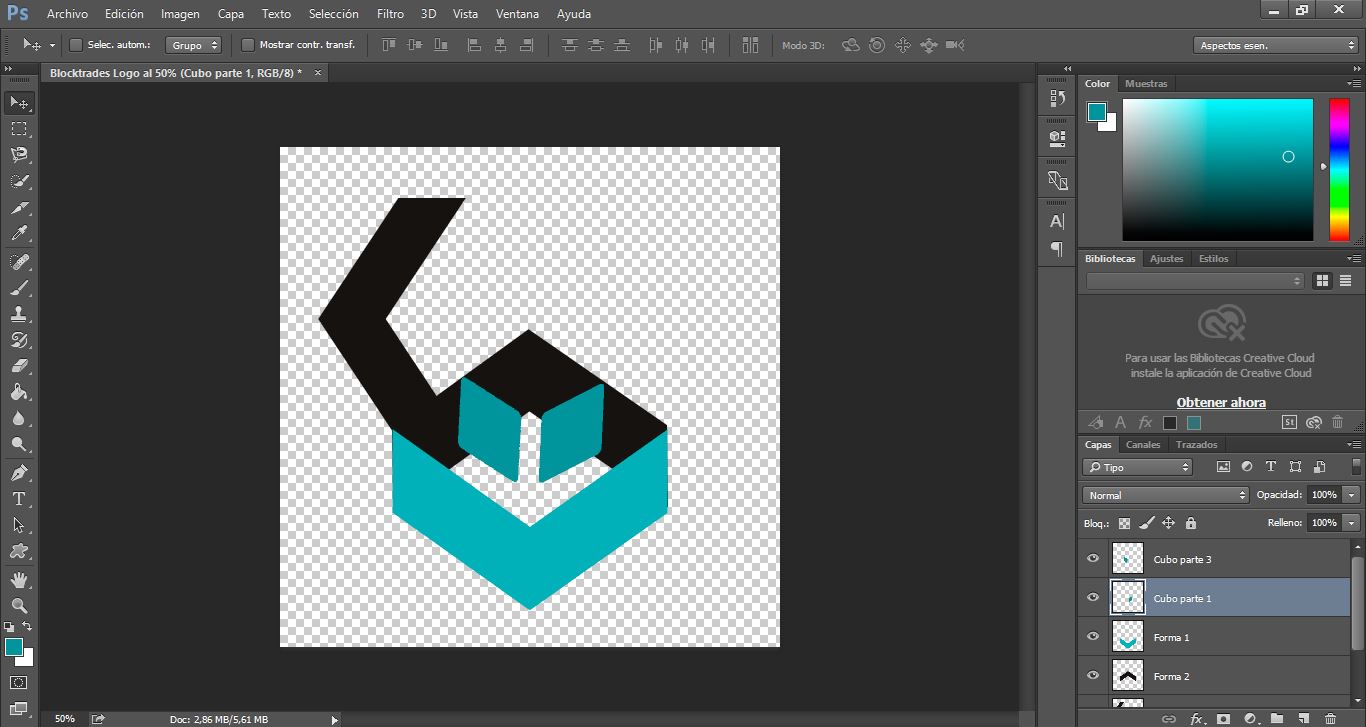
Task: Toggle Quick Mask mode
Action: click(x=19, y=683)
